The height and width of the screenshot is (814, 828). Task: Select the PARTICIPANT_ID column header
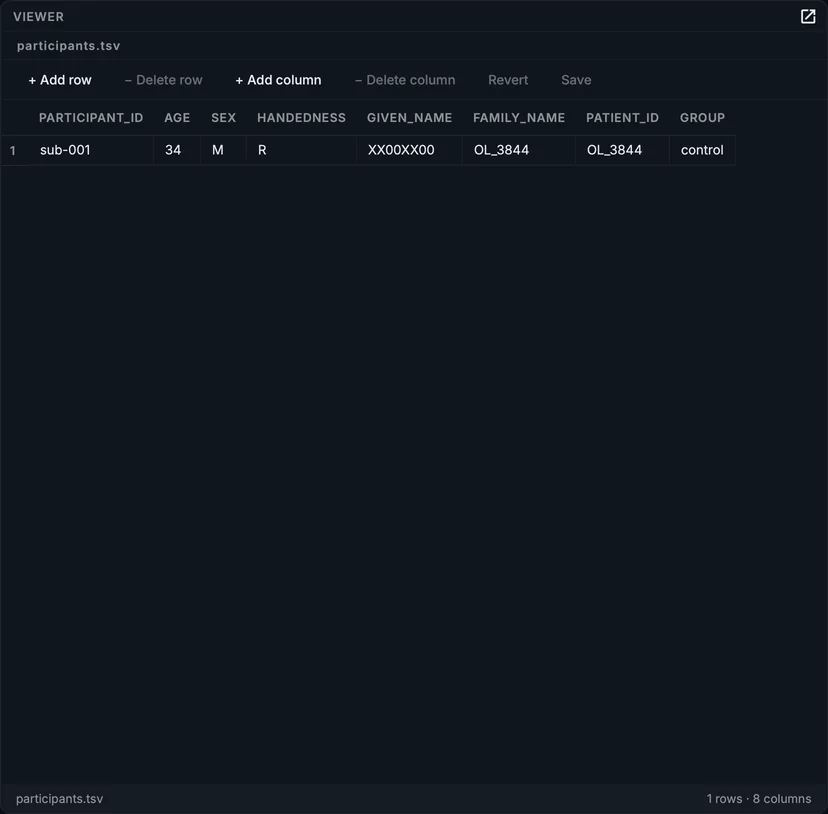point(91,118)
